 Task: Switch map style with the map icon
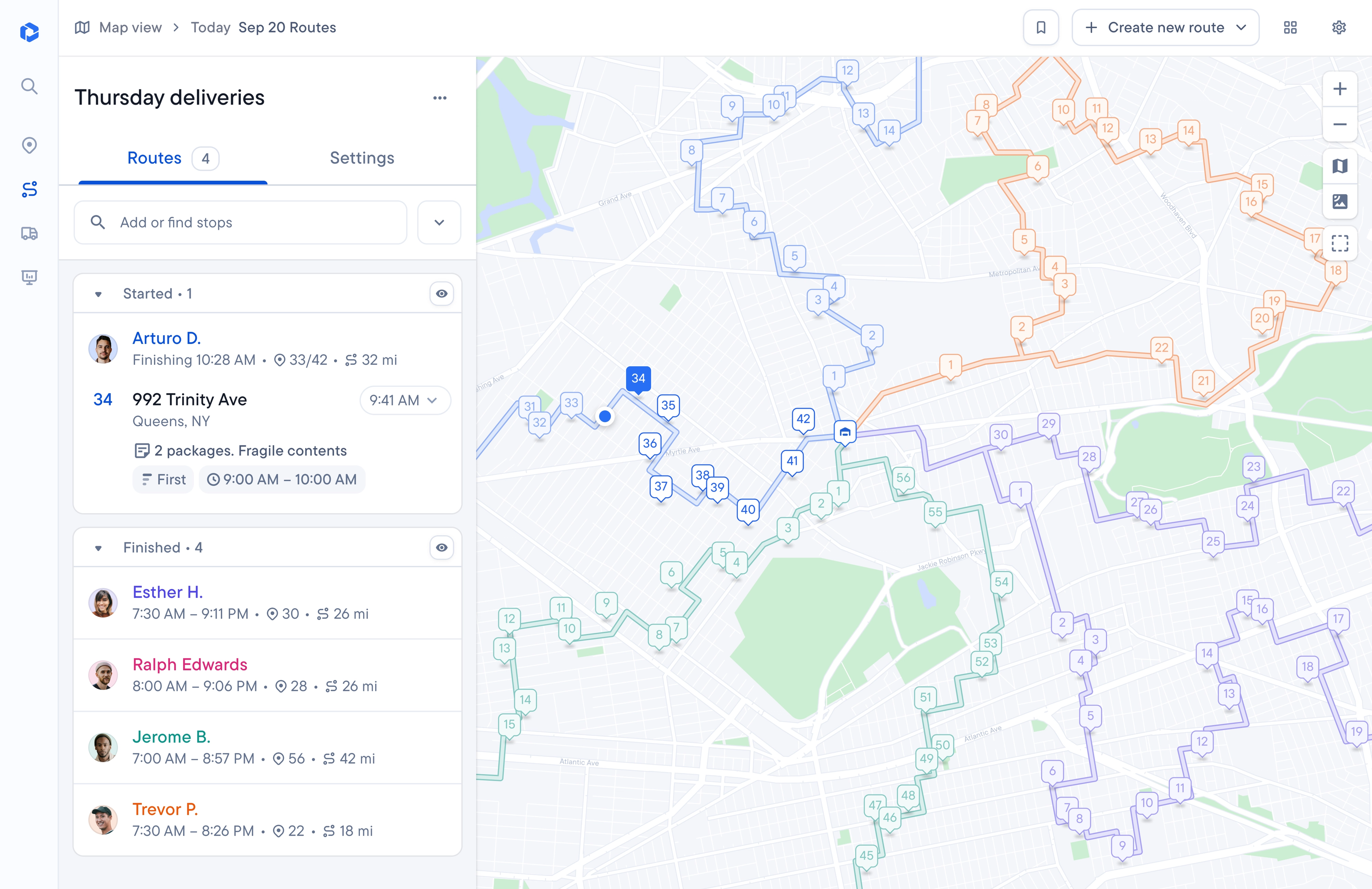pos(1340,166)
